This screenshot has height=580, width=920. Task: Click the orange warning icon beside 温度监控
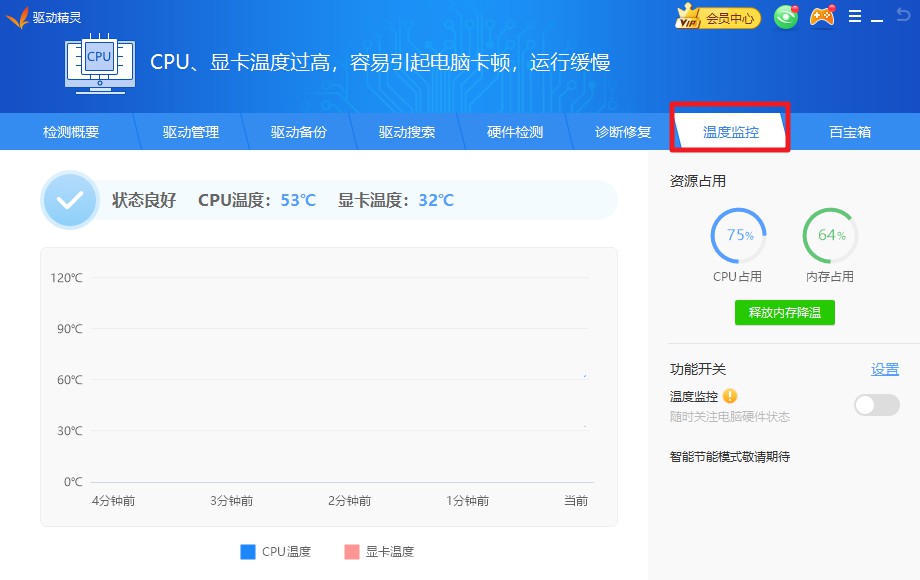point(730,396)
